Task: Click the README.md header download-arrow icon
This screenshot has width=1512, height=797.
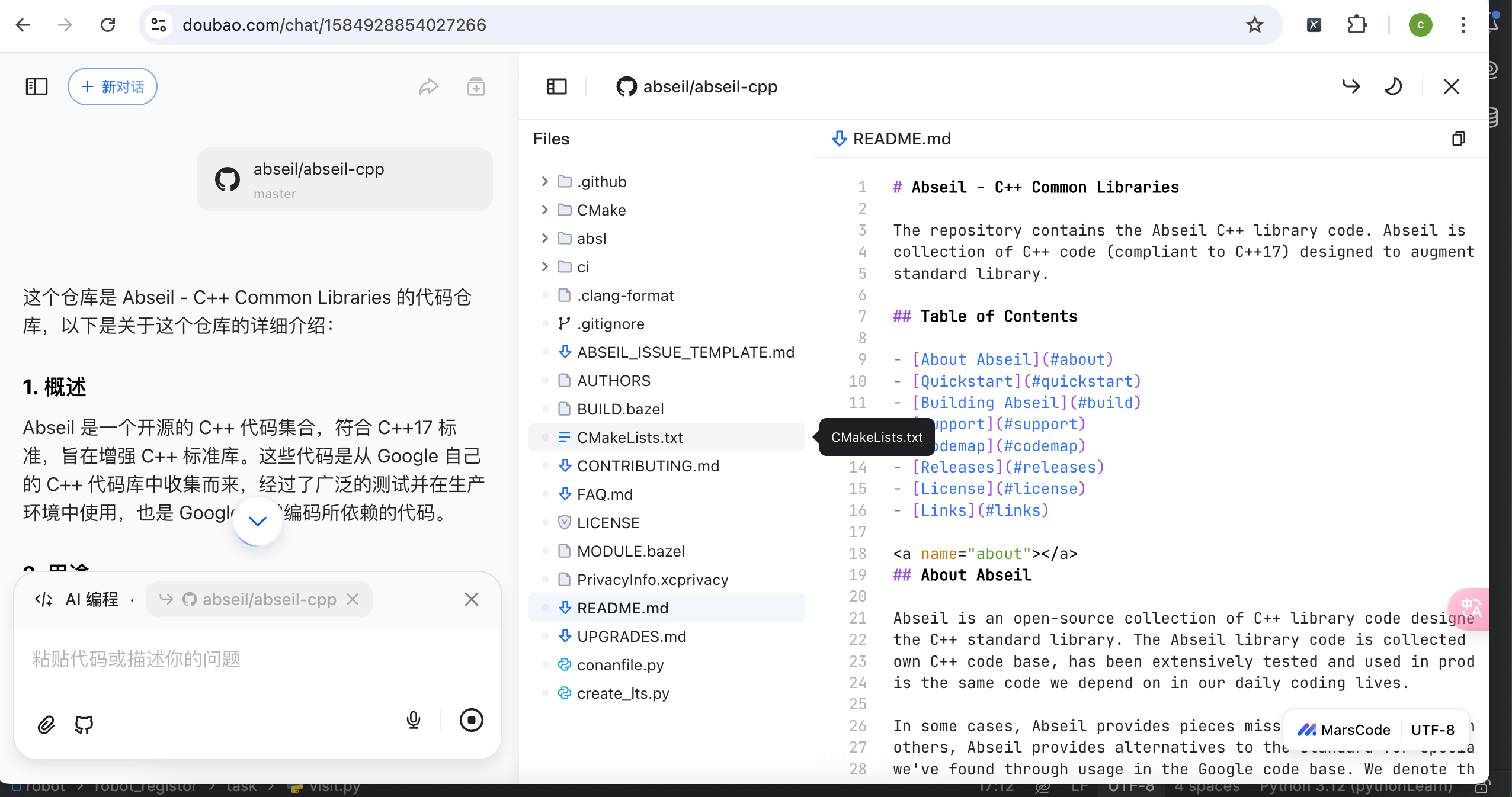Action: click(839, 139)
